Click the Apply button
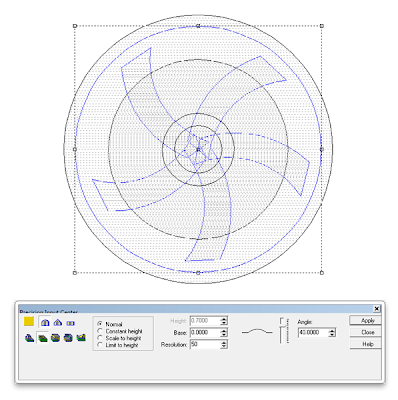Viewport: 398px width, 400px height. [x=365, y=320]
